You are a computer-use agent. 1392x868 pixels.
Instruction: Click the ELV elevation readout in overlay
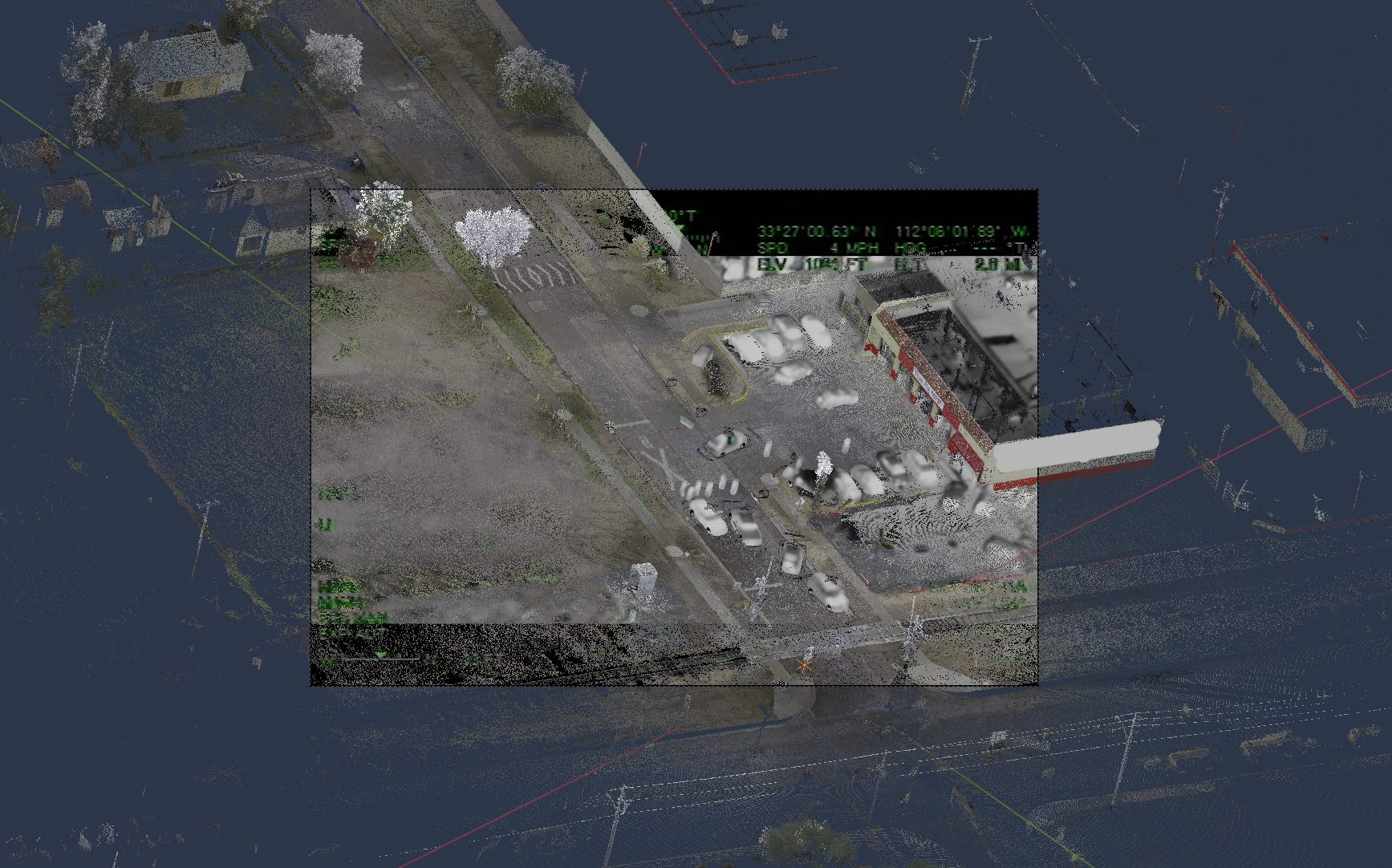point(812,264)
